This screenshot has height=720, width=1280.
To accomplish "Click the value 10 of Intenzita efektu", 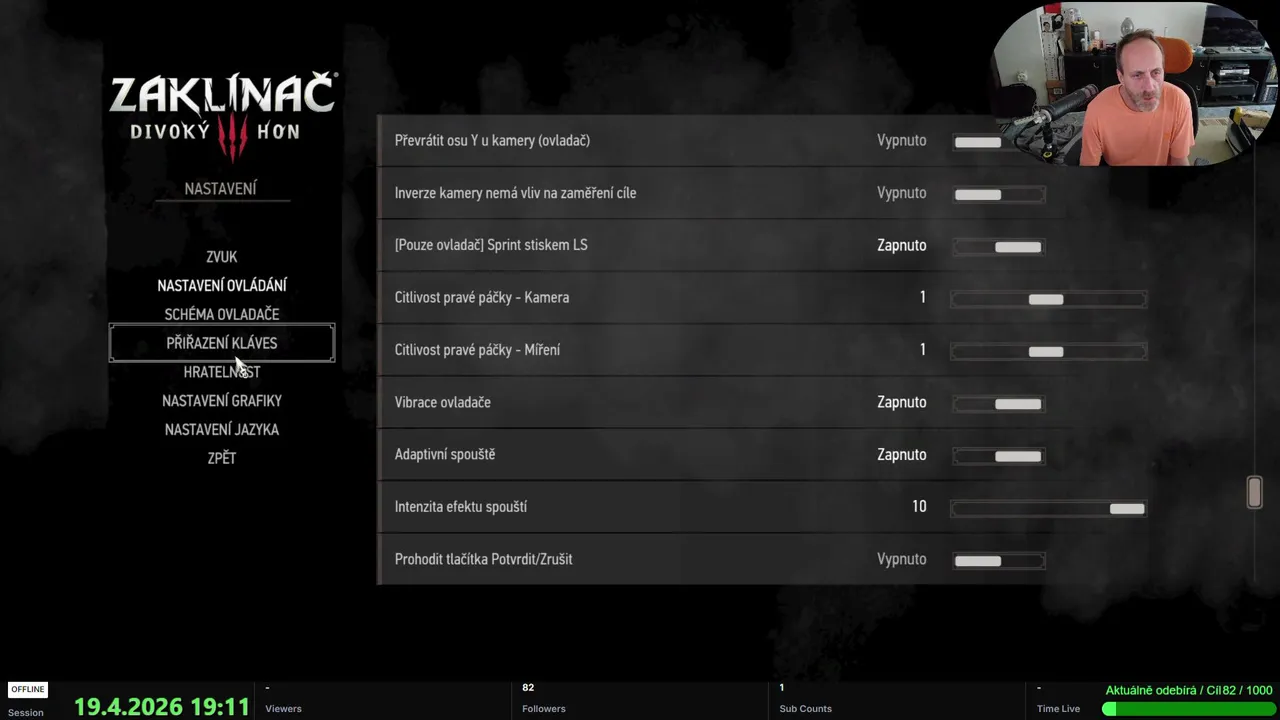I will (x=919, y=507).
